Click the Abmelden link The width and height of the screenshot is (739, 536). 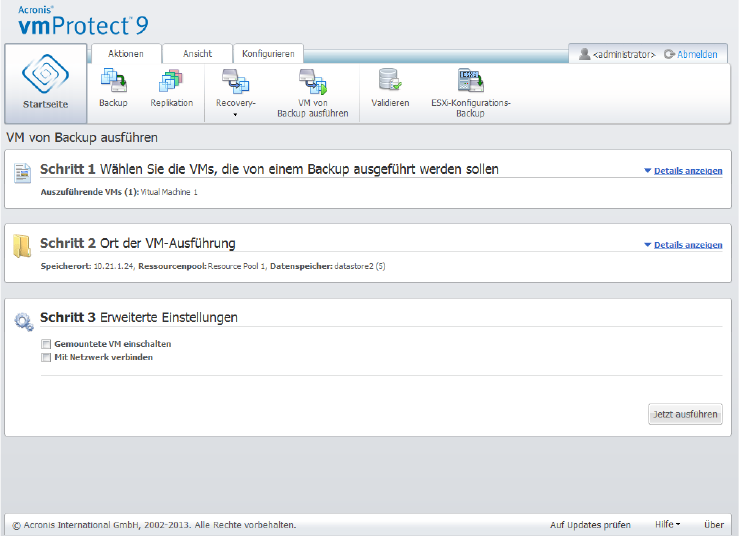click(x=697, y=54)
